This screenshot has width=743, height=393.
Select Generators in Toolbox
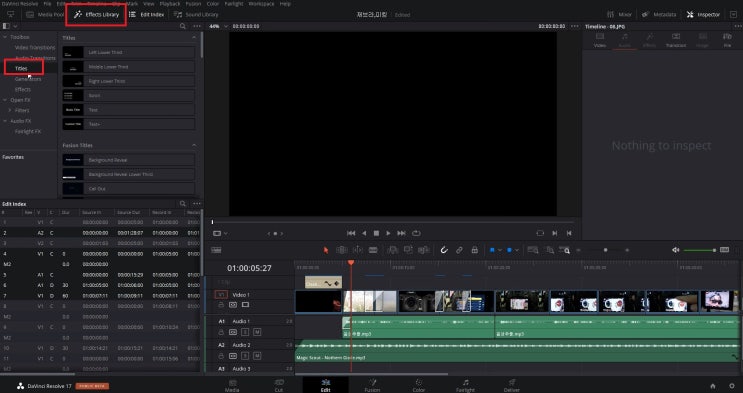[28, 79]
